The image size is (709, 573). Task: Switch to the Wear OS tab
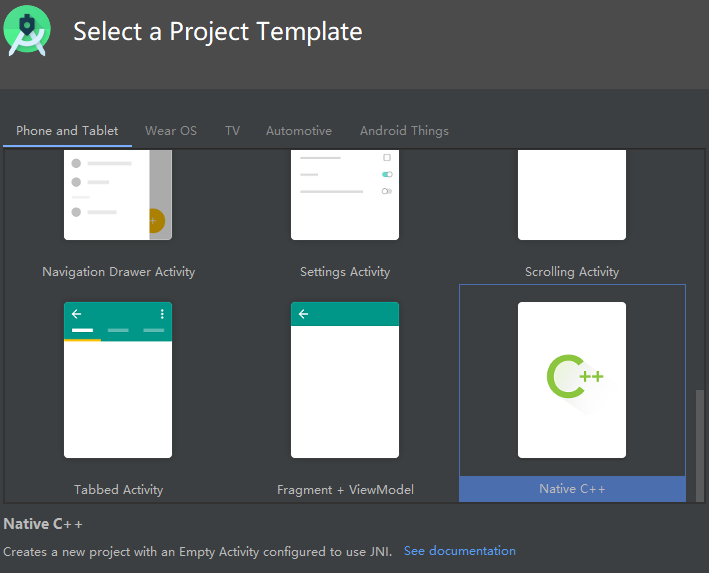(171, 131)
